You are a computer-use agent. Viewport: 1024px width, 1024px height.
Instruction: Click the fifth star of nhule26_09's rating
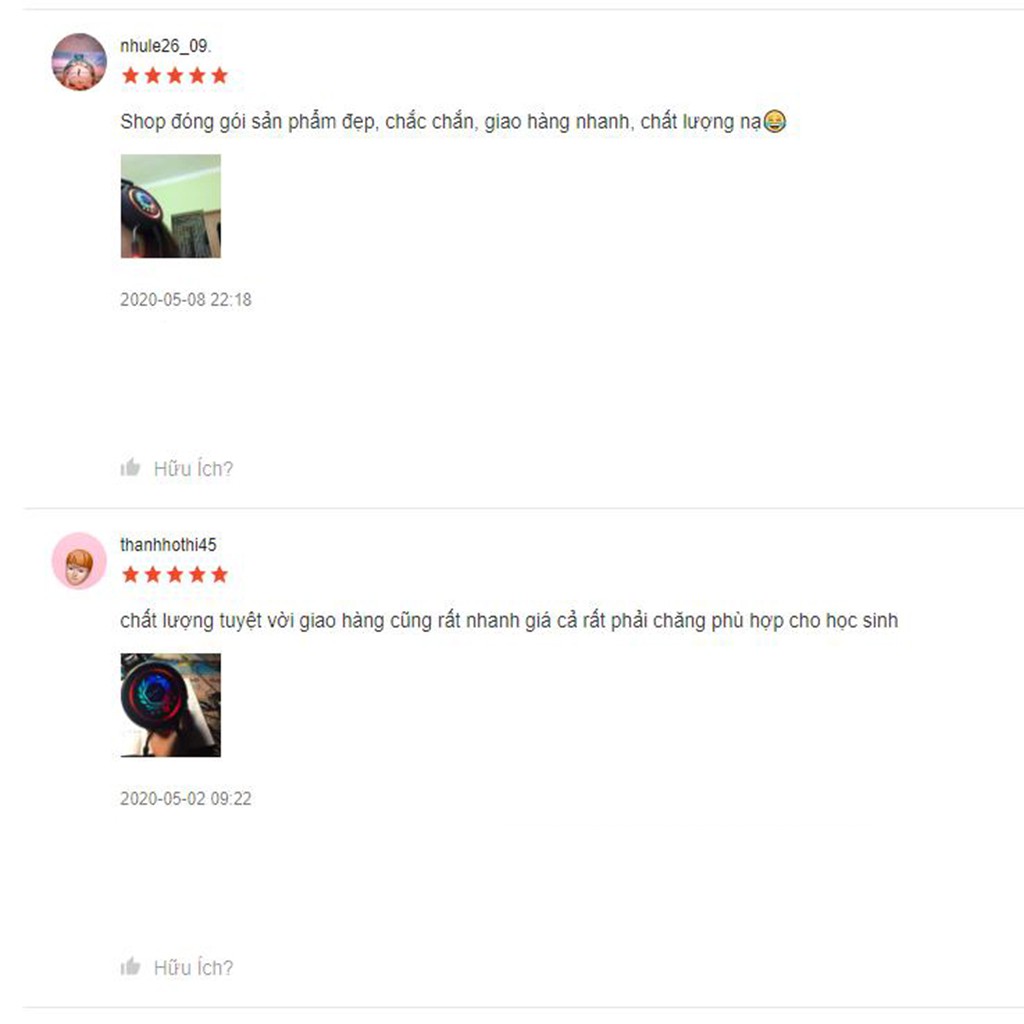(x=219, y=76)
